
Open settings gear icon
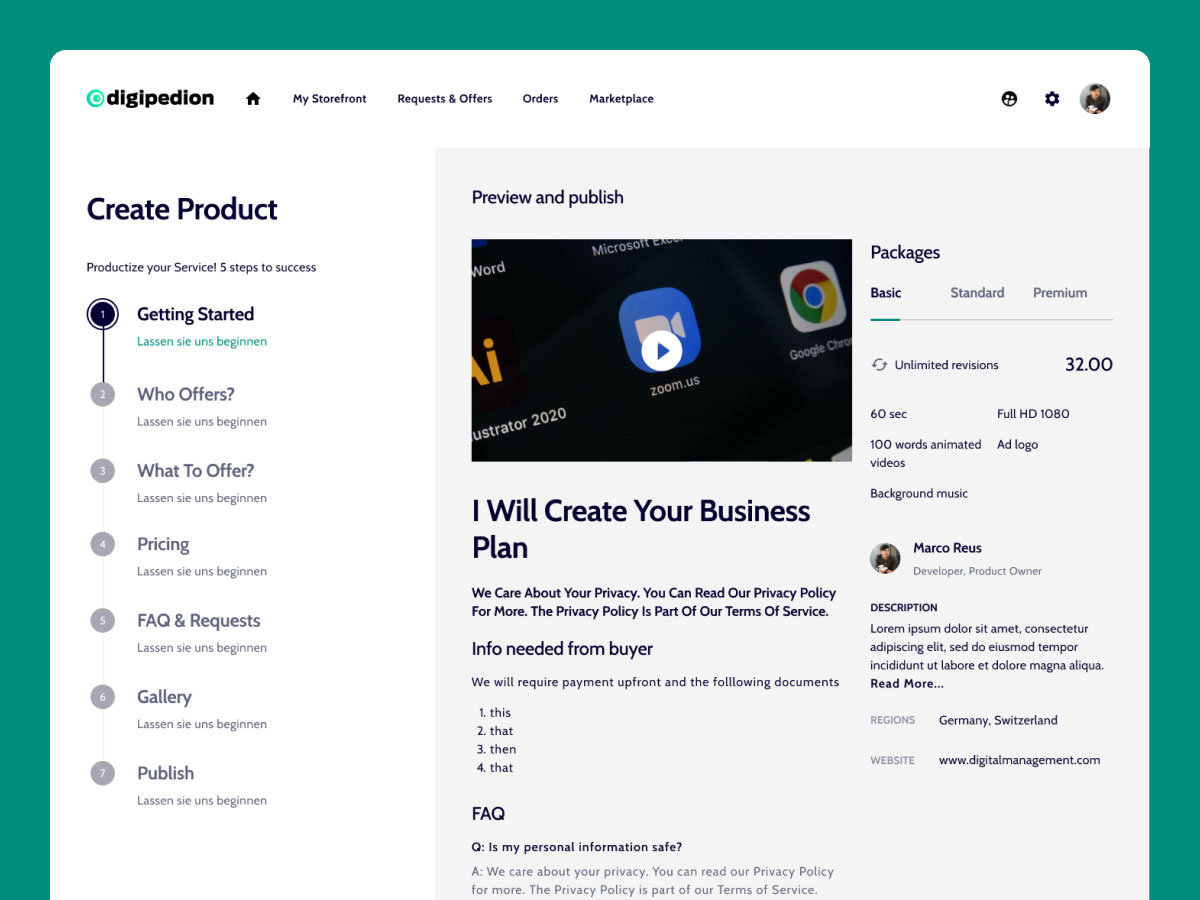(x=1052, y=99)
